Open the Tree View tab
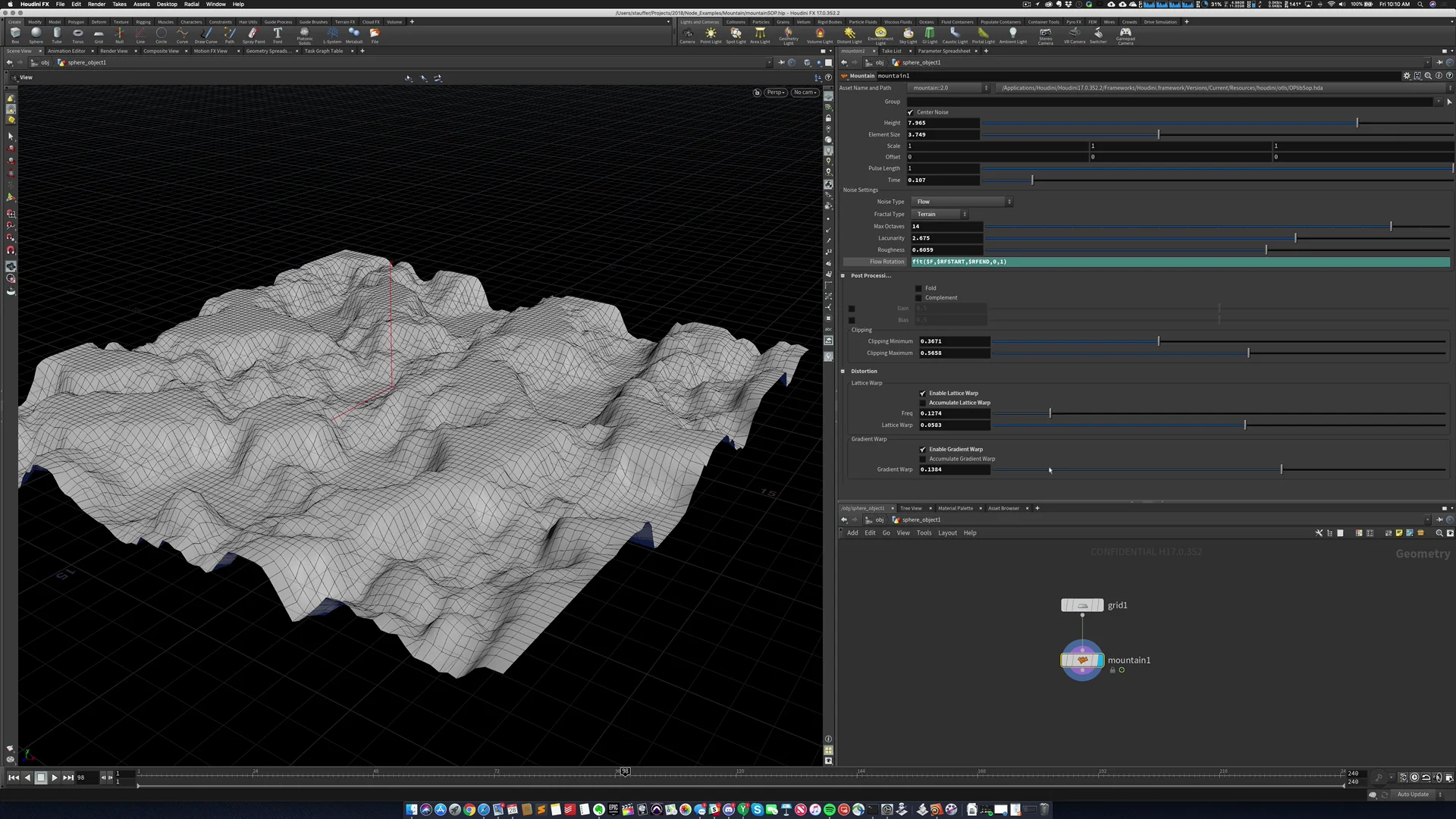The height and width of the screenshot is (819, 1456). [910, 508]
